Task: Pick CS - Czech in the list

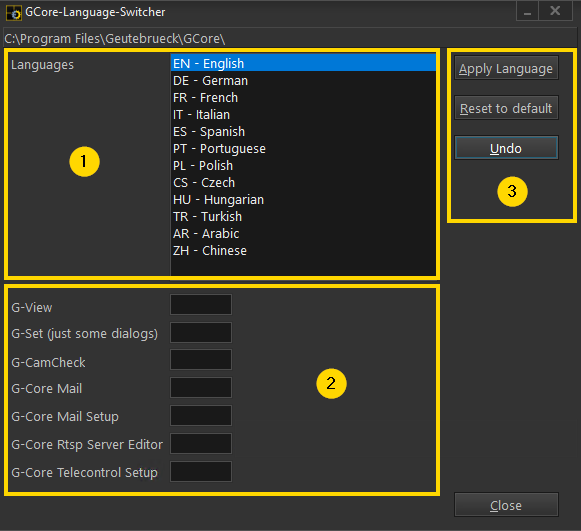Action: point(303,183)
